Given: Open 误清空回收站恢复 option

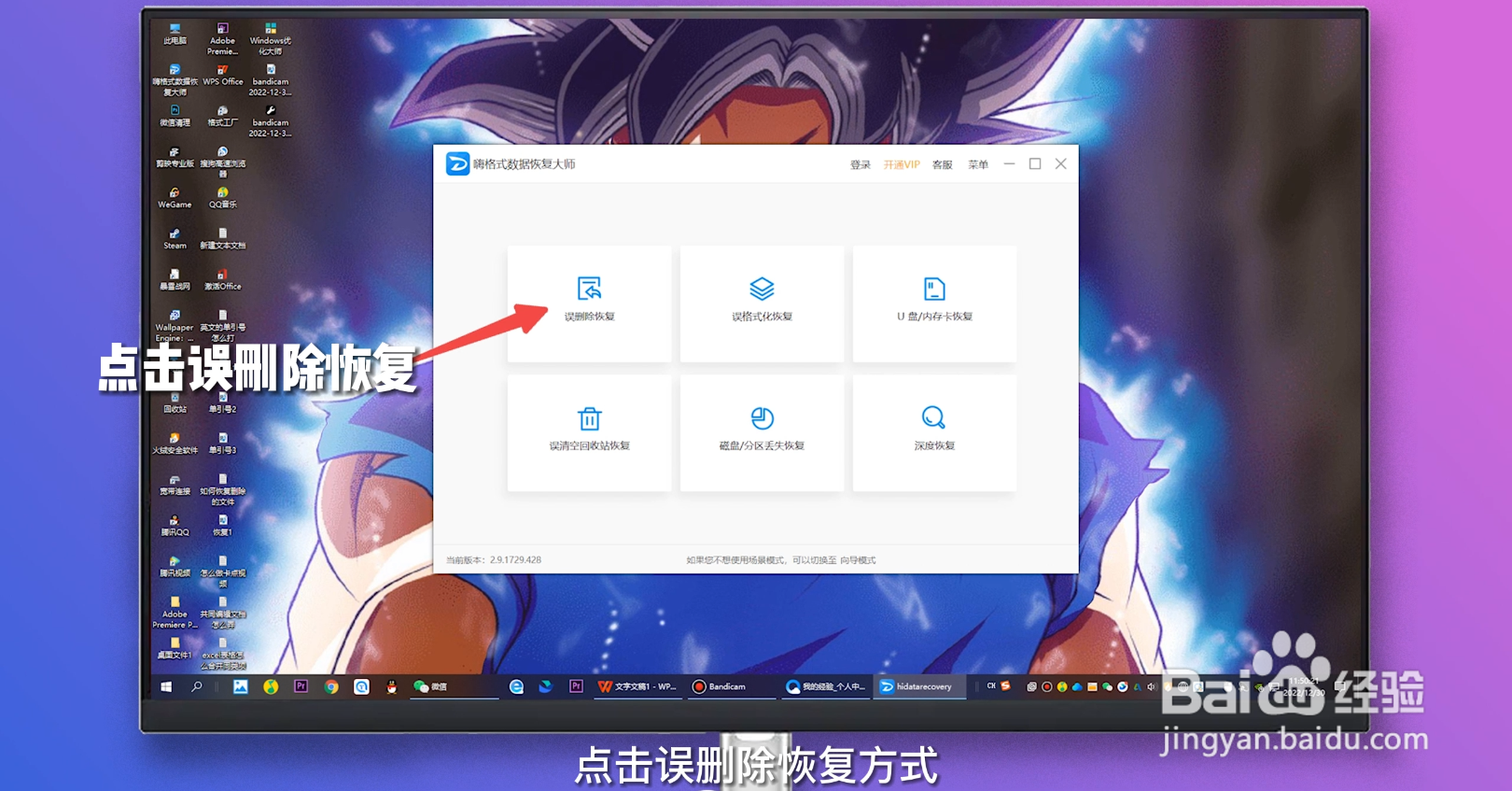Looking at the screenshot, I should pyautogui.click(x=589, y=432).
